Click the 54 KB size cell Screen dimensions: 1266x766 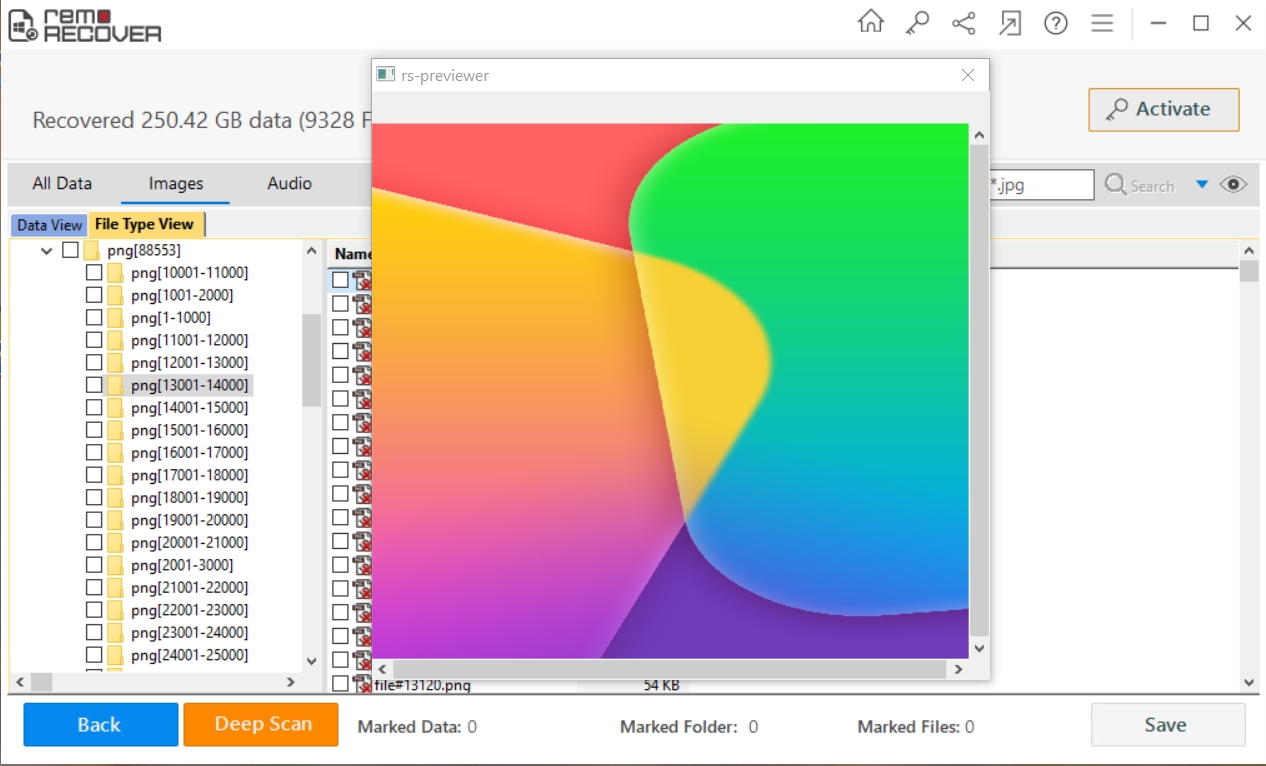tap(661, 685)
